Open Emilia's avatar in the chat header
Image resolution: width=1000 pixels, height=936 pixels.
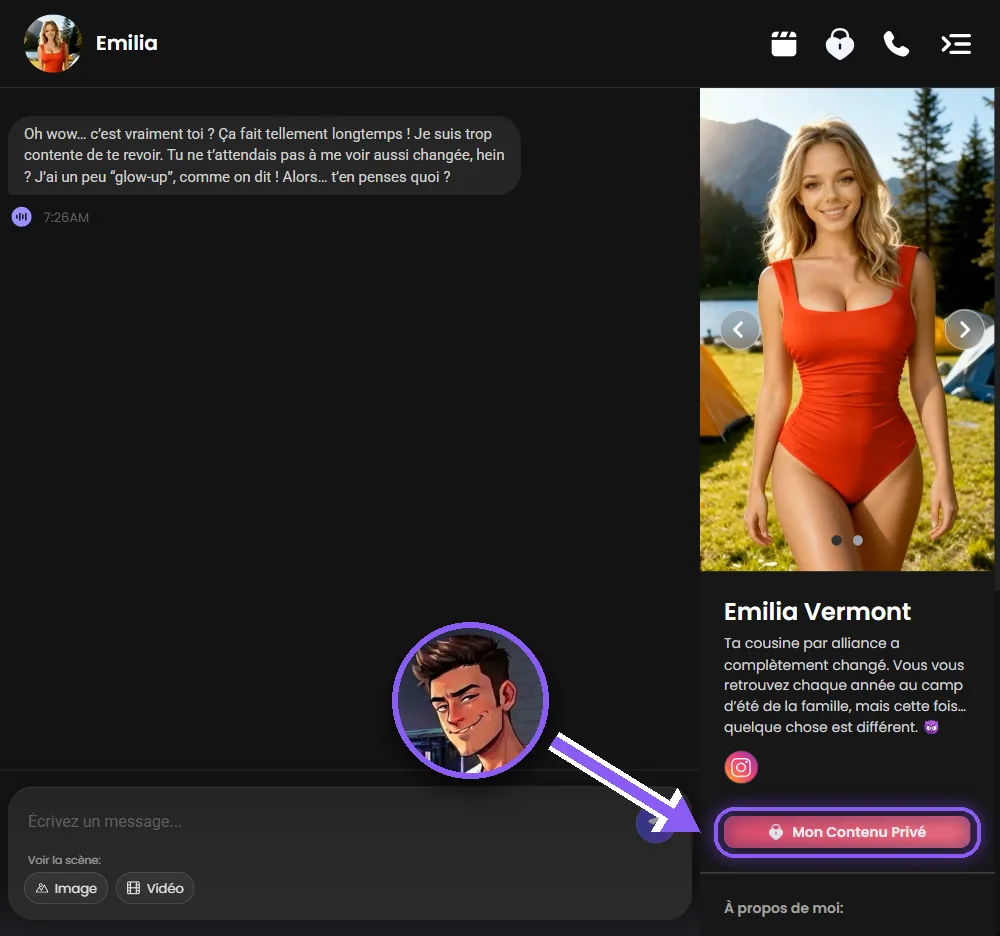[53, 43]
